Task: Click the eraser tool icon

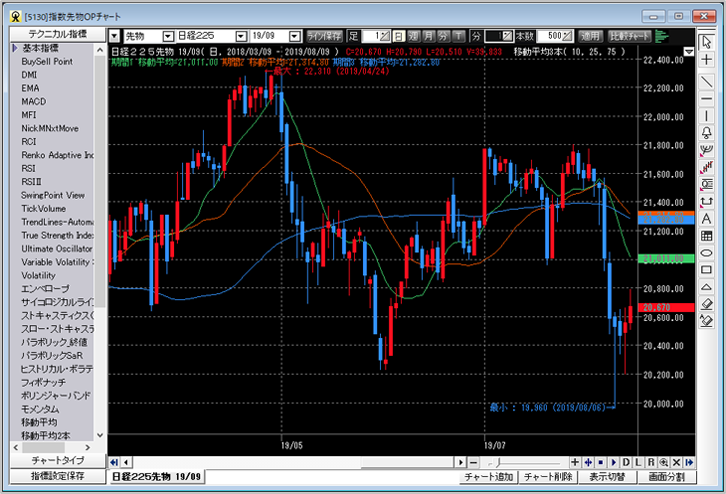Action: click(707, 303)
